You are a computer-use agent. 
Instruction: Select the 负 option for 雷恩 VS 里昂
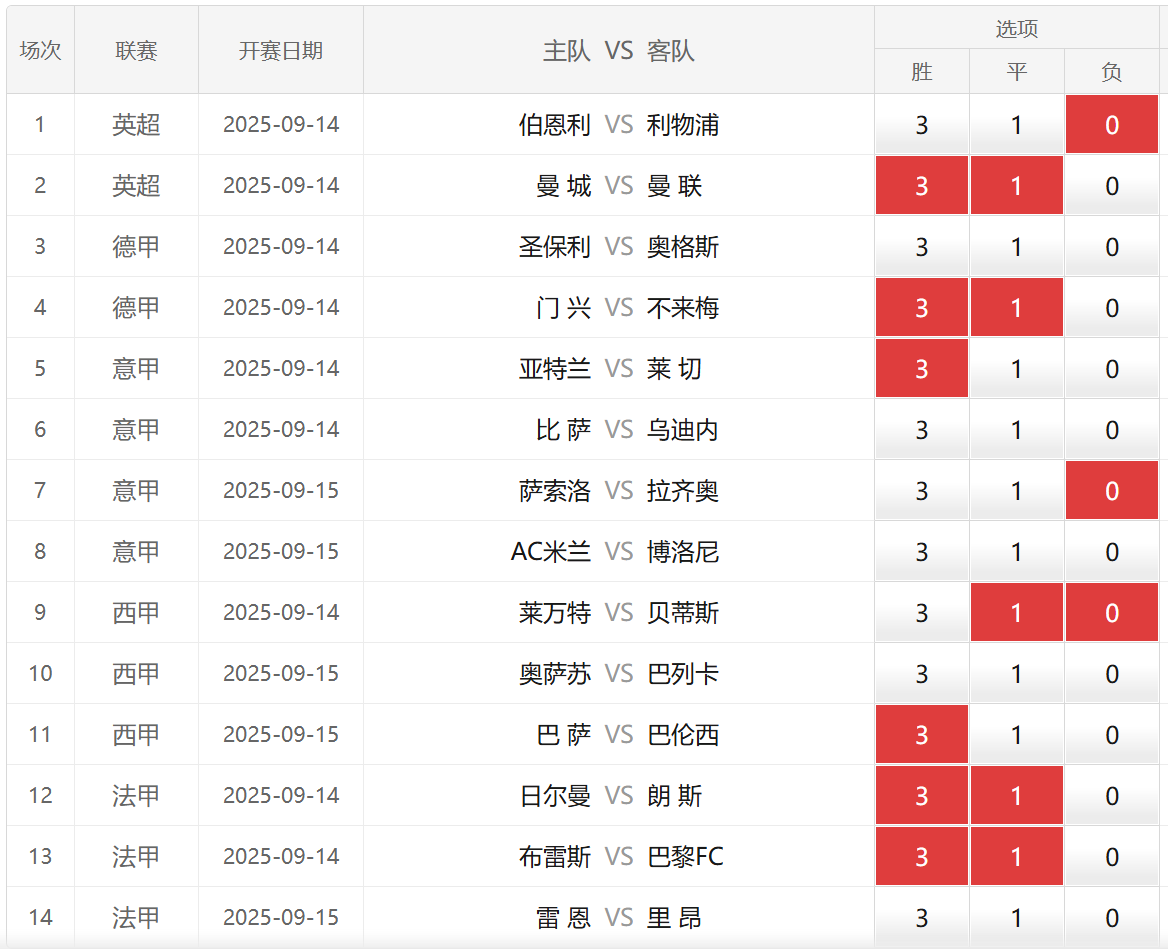(1111, 919)
